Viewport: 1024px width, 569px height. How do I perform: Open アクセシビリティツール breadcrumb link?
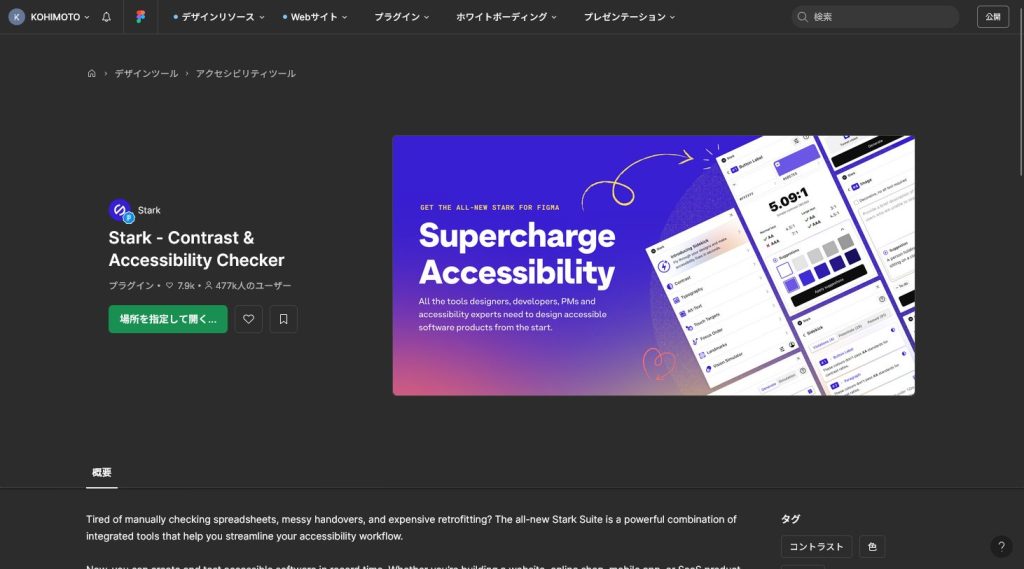tap(246, 74)
